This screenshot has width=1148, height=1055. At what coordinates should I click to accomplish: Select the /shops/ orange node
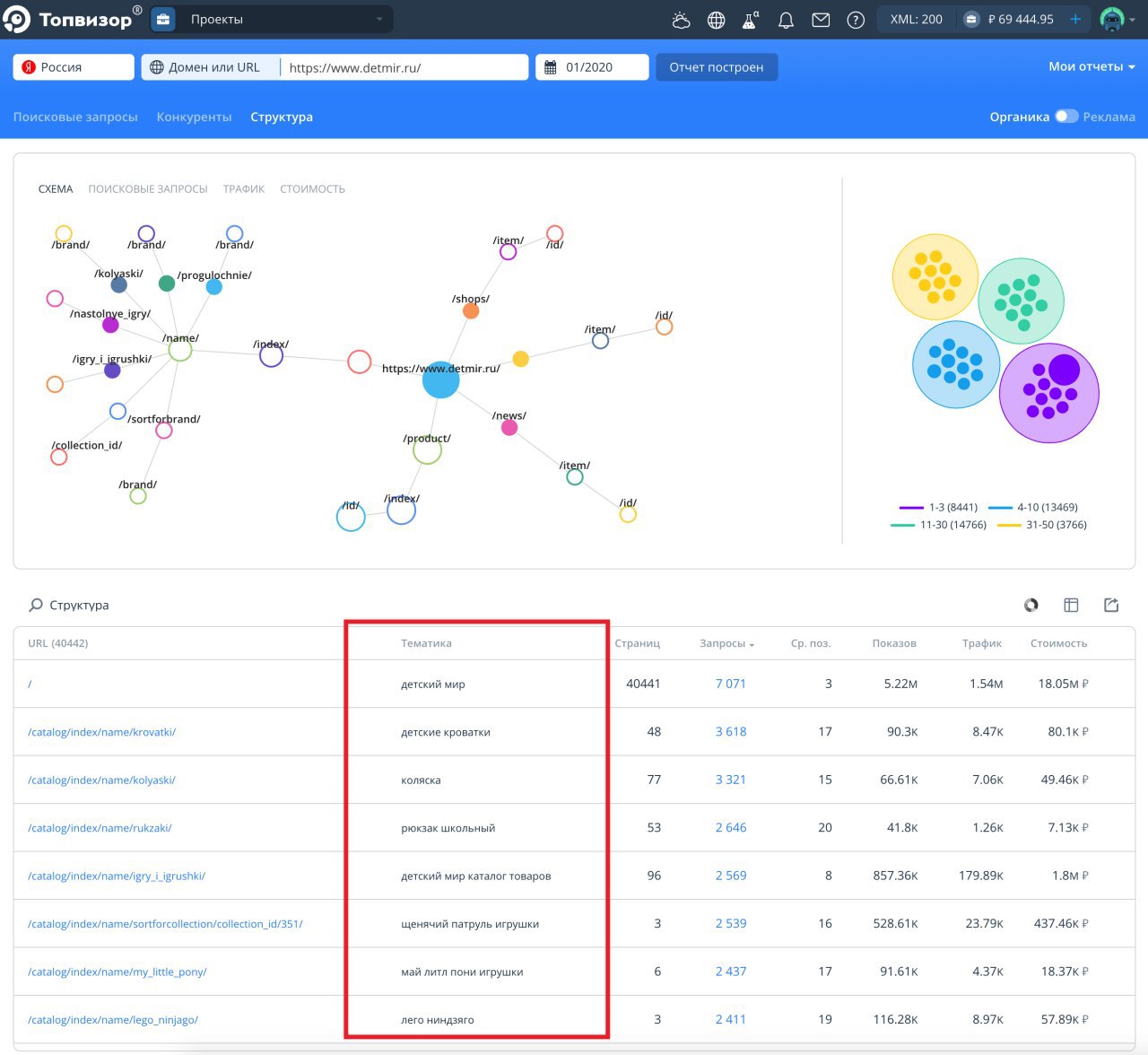pos(471,311)
